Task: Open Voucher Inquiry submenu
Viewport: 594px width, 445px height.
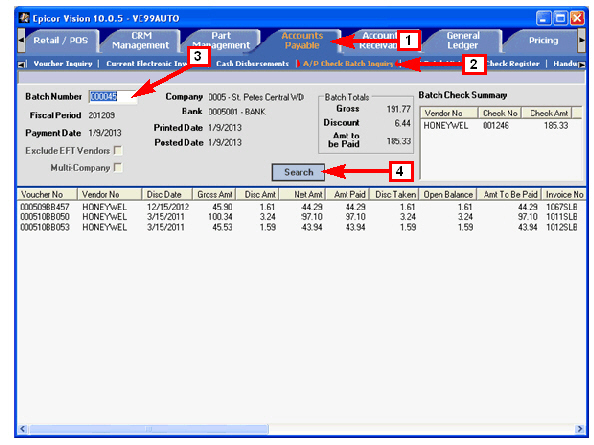Action: (x=63, y=64)
